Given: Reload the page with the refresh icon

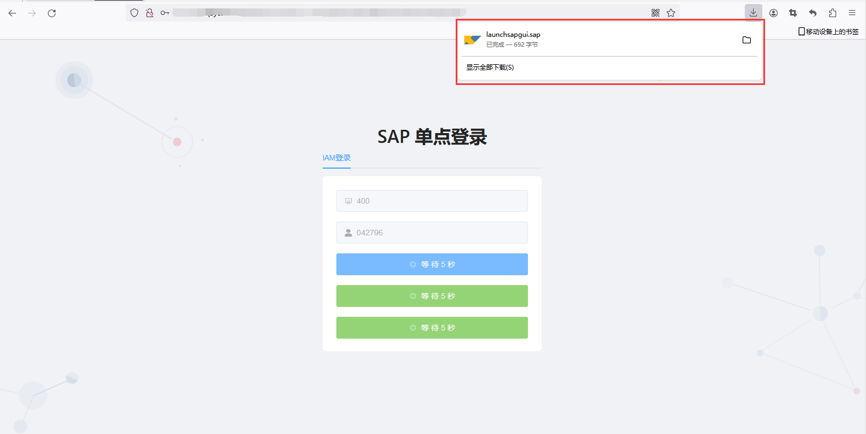Looking at the screenshot, I should click(x=52, y=13).
